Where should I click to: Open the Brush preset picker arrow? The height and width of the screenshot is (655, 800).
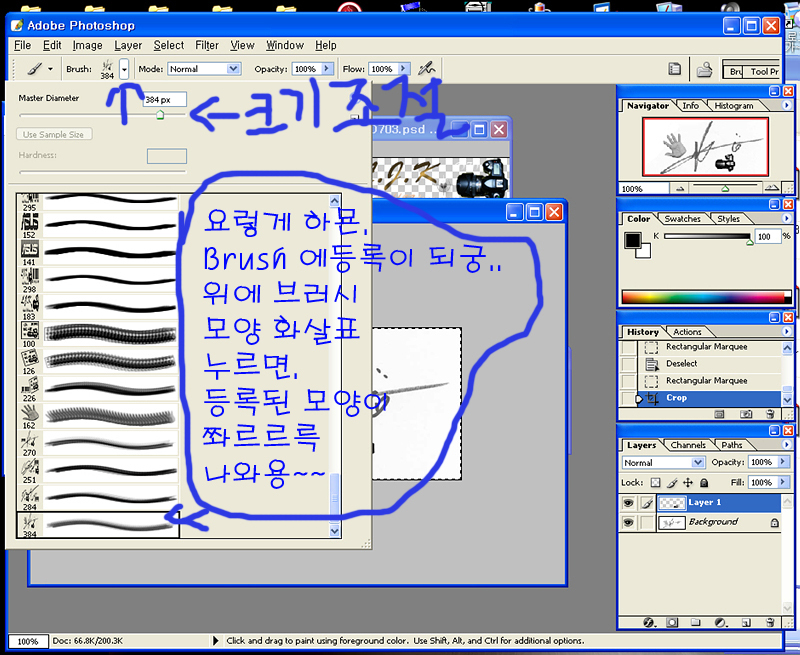tap(124, 69)
